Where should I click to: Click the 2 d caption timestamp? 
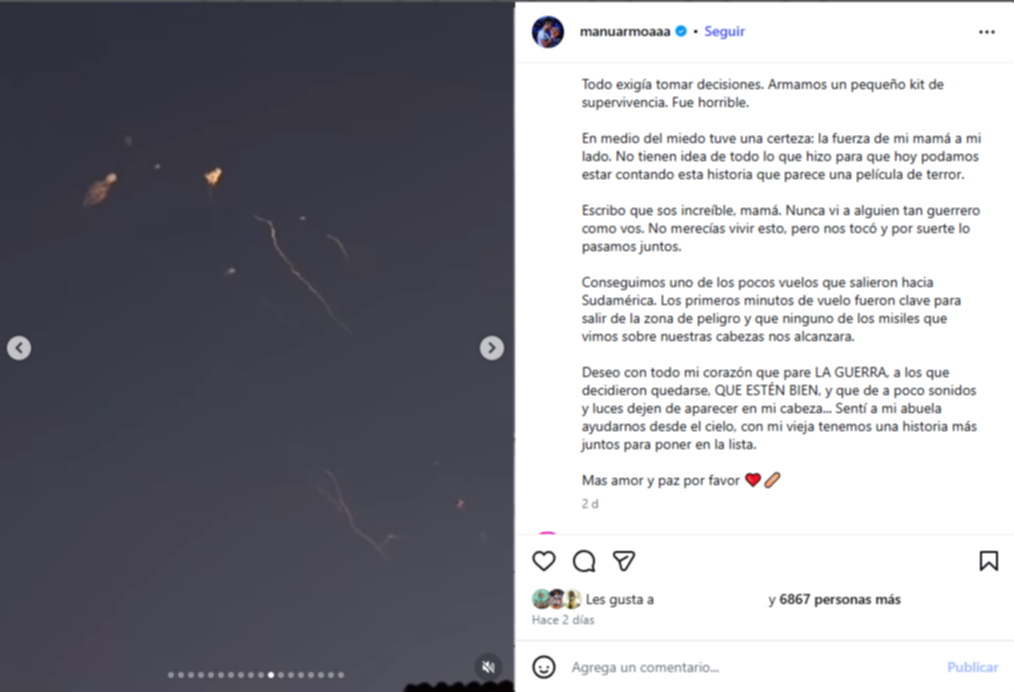(x=590, y=504)
